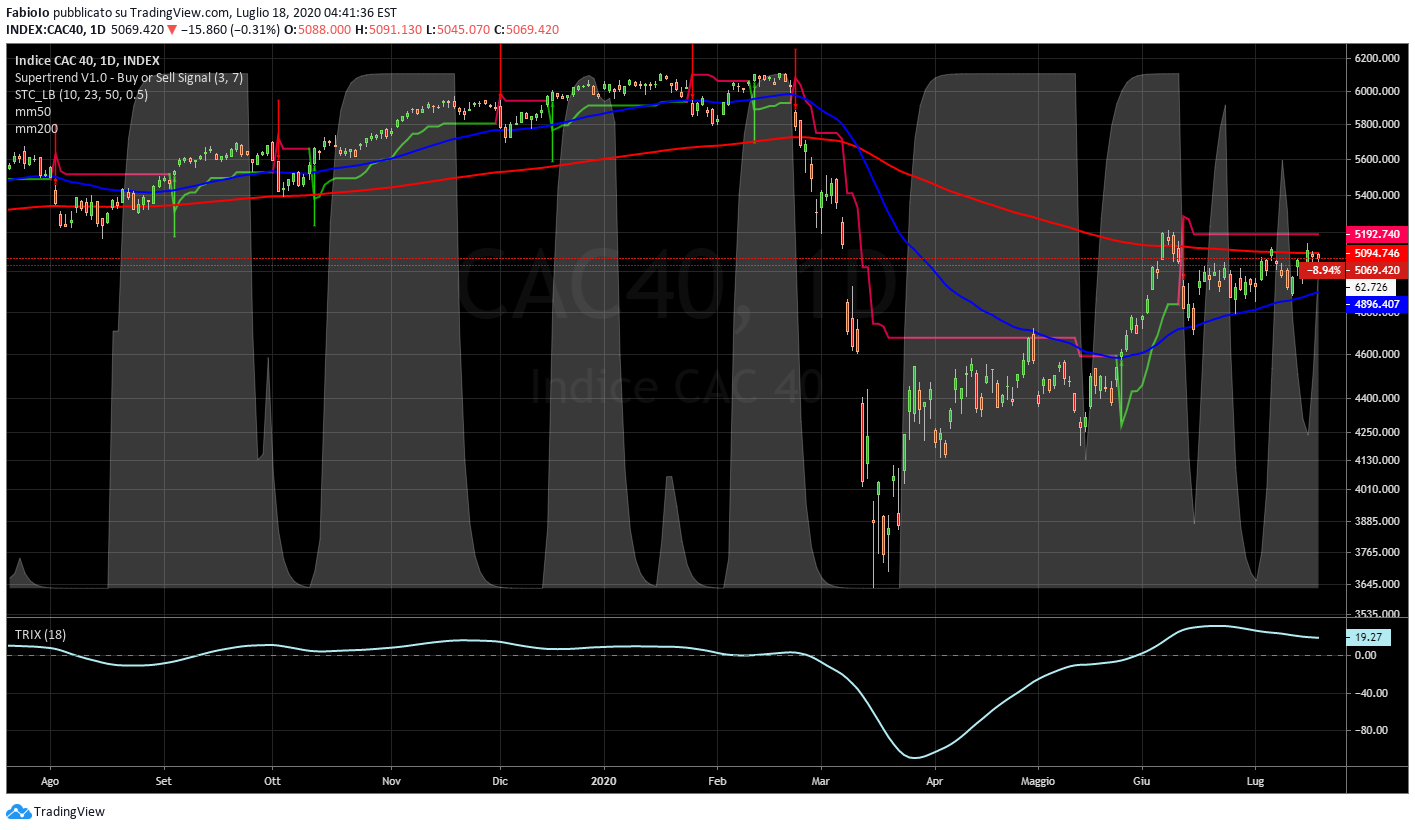Click the 3535.000 price axis value
Viewport: 1415px width, 830px height.
(1376, 614)
